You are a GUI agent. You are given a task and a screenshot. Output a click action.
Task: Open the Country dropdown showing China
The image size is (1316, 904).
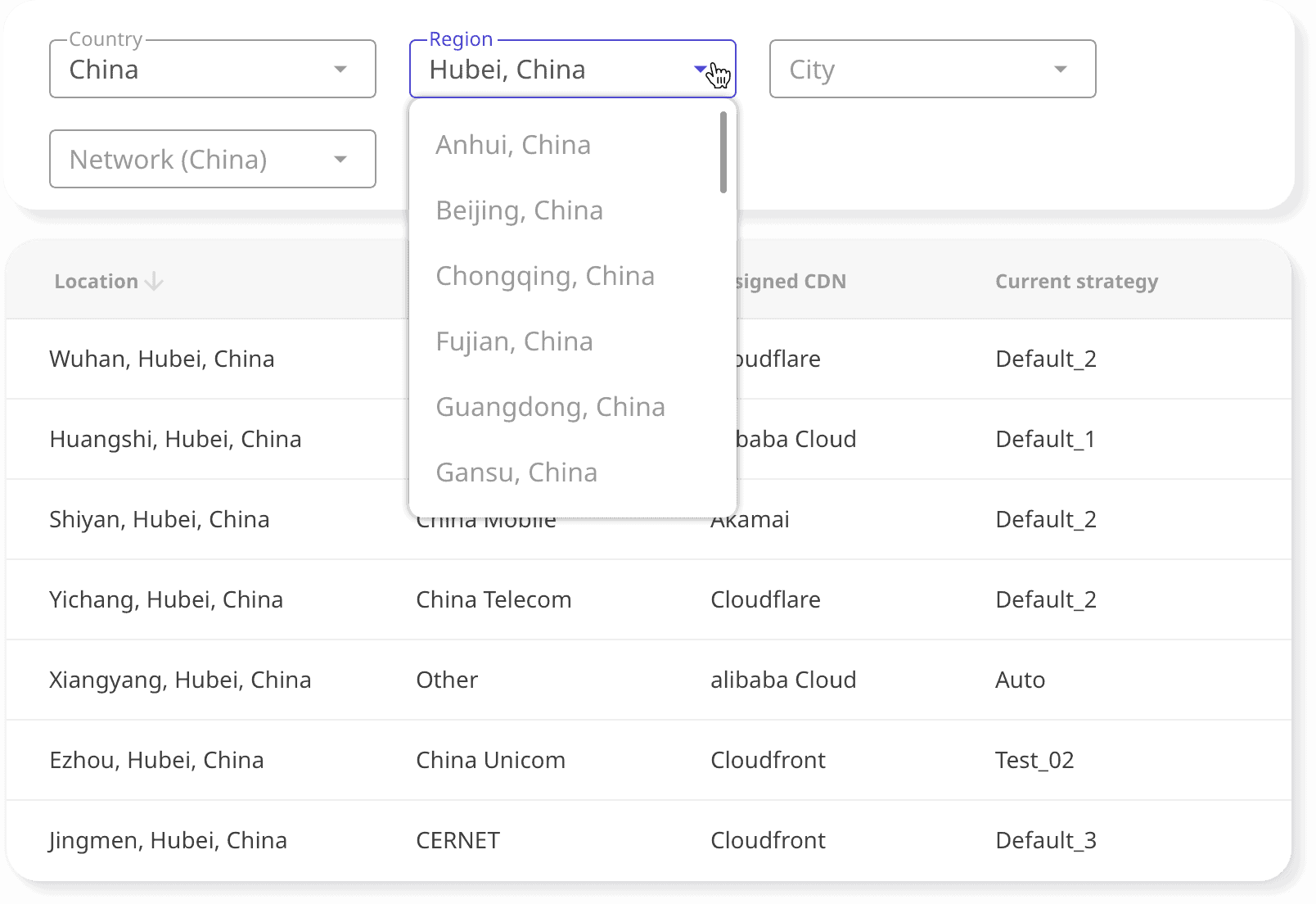tap(212, 69)
